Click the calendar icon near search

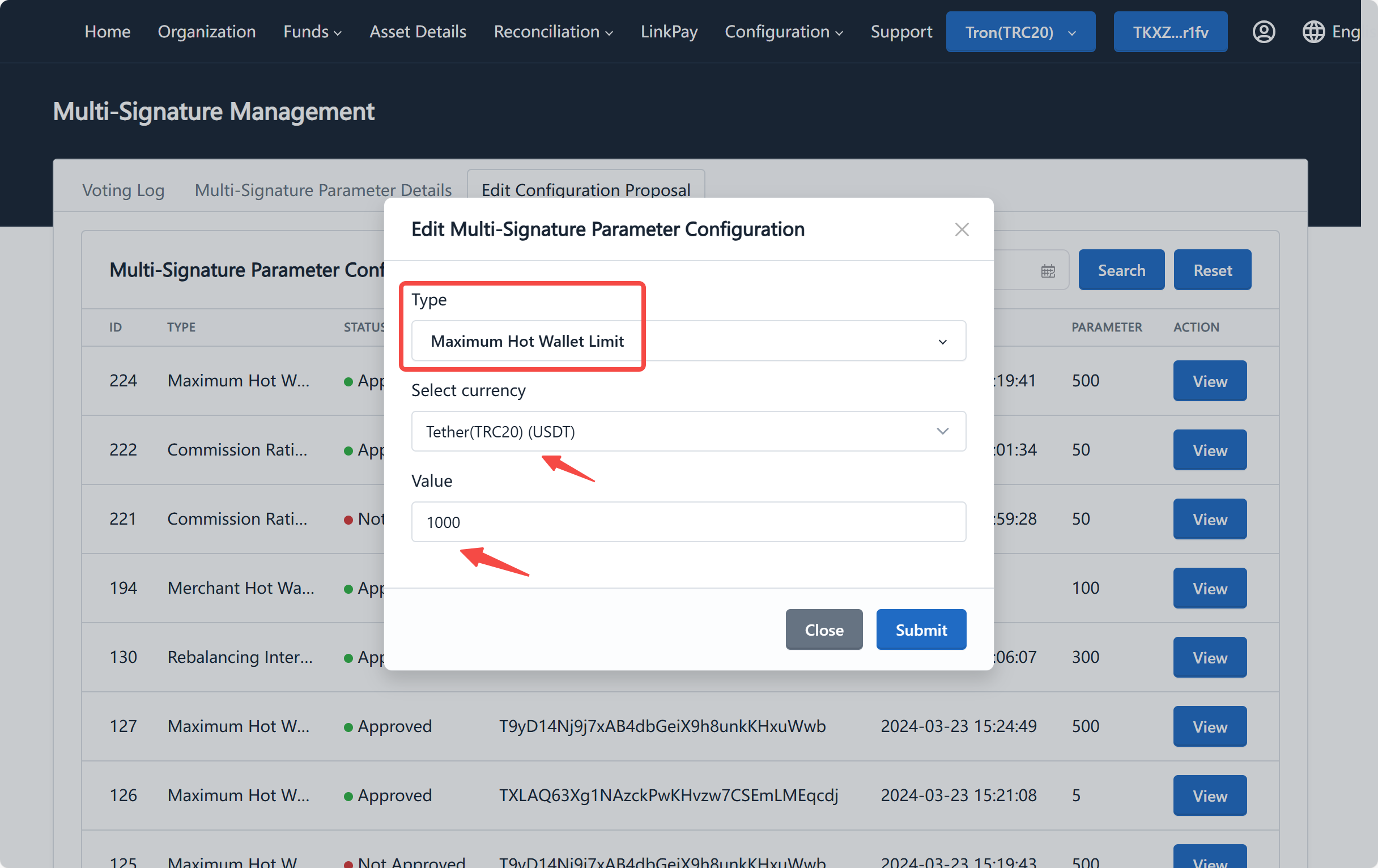(x=1047, y=270)
